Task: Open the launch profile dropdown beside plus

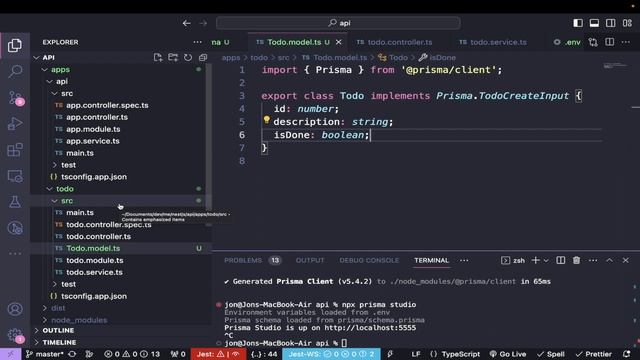Action: click(546, 260)
